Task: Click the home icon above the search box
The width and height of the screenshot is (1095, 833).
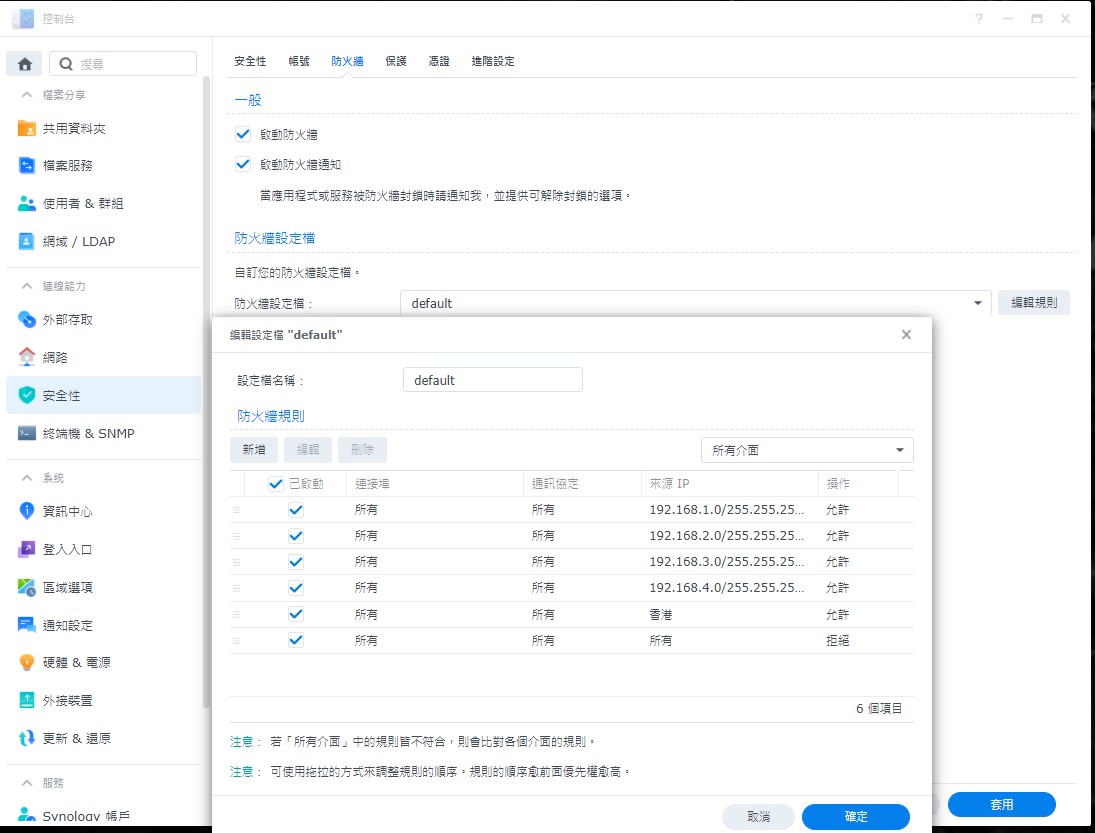Action: (x=23, y=63)
